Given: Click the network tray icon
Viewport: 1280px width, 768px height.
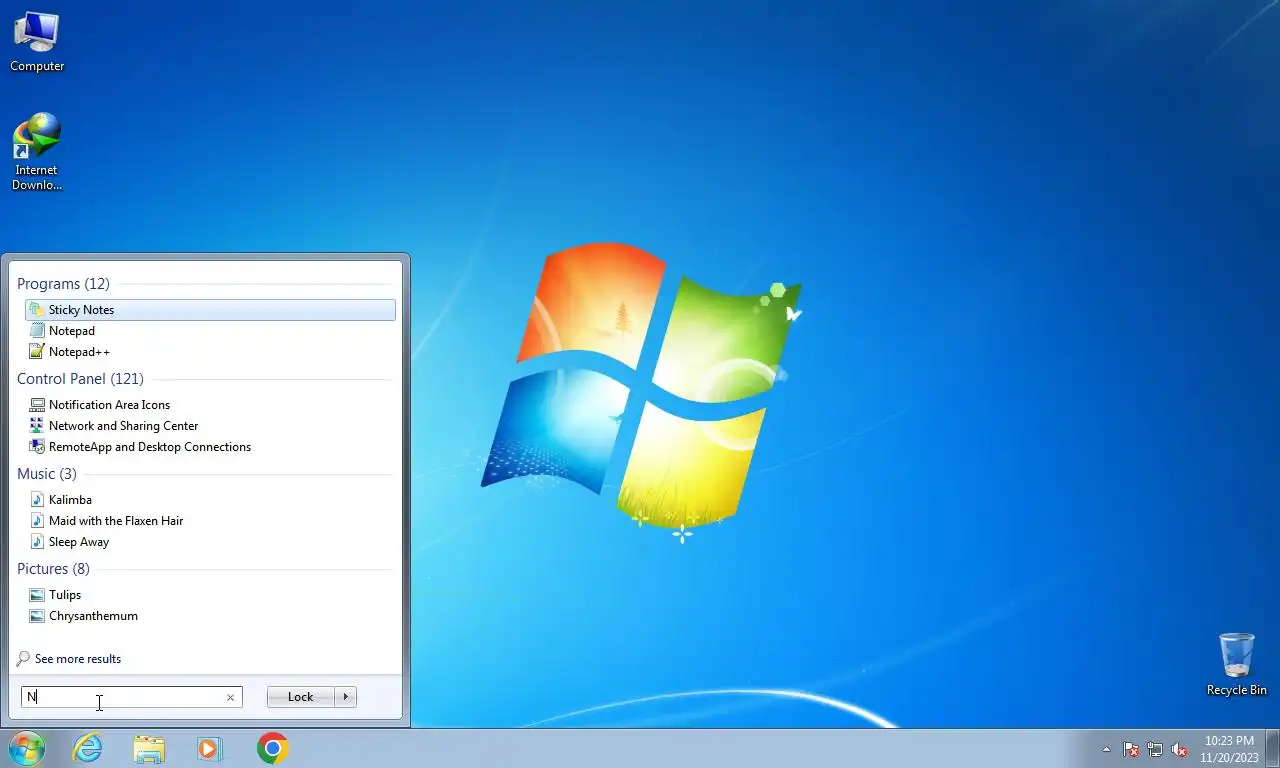Looking at the screenshot, I should pyautogui.click(x=1155, y=749).
